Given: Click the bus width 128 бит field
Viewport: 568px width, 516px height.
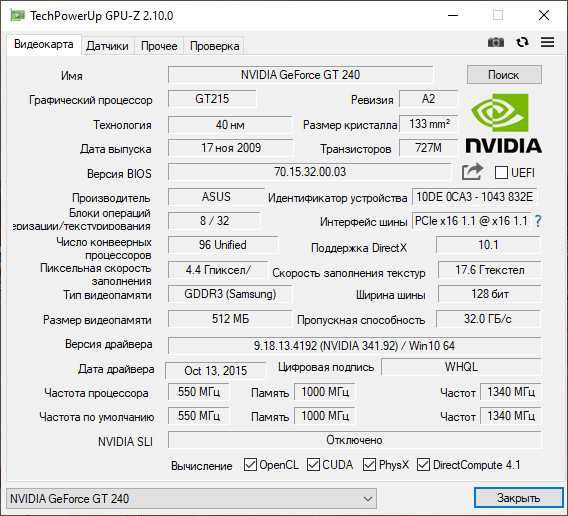Looking at the screenshot, I should [x=489, y=294].
